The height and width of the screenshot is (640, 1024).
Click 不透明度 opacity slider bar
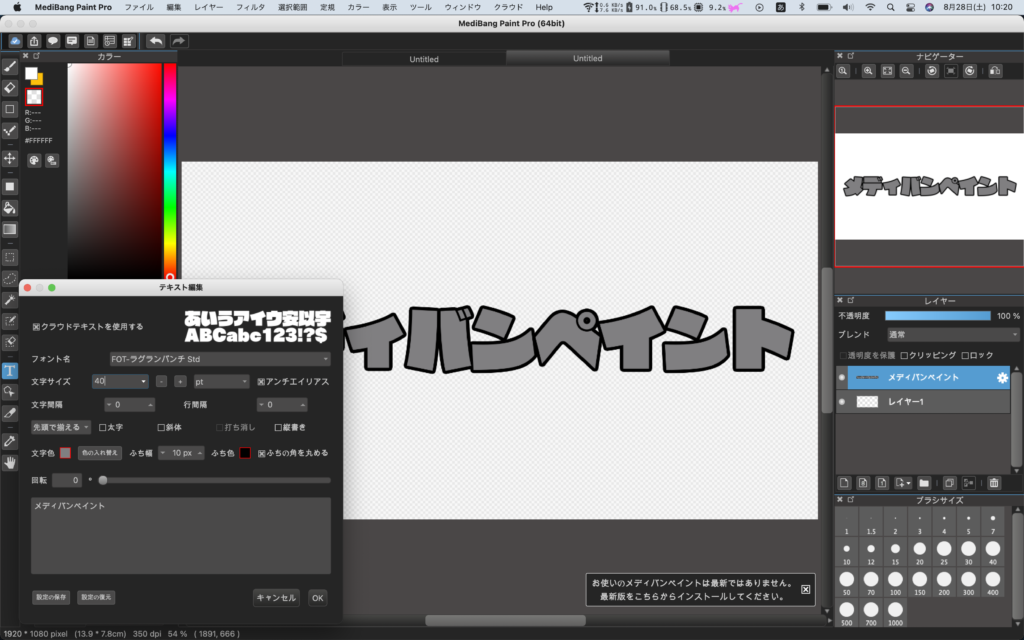click(937, 315)
